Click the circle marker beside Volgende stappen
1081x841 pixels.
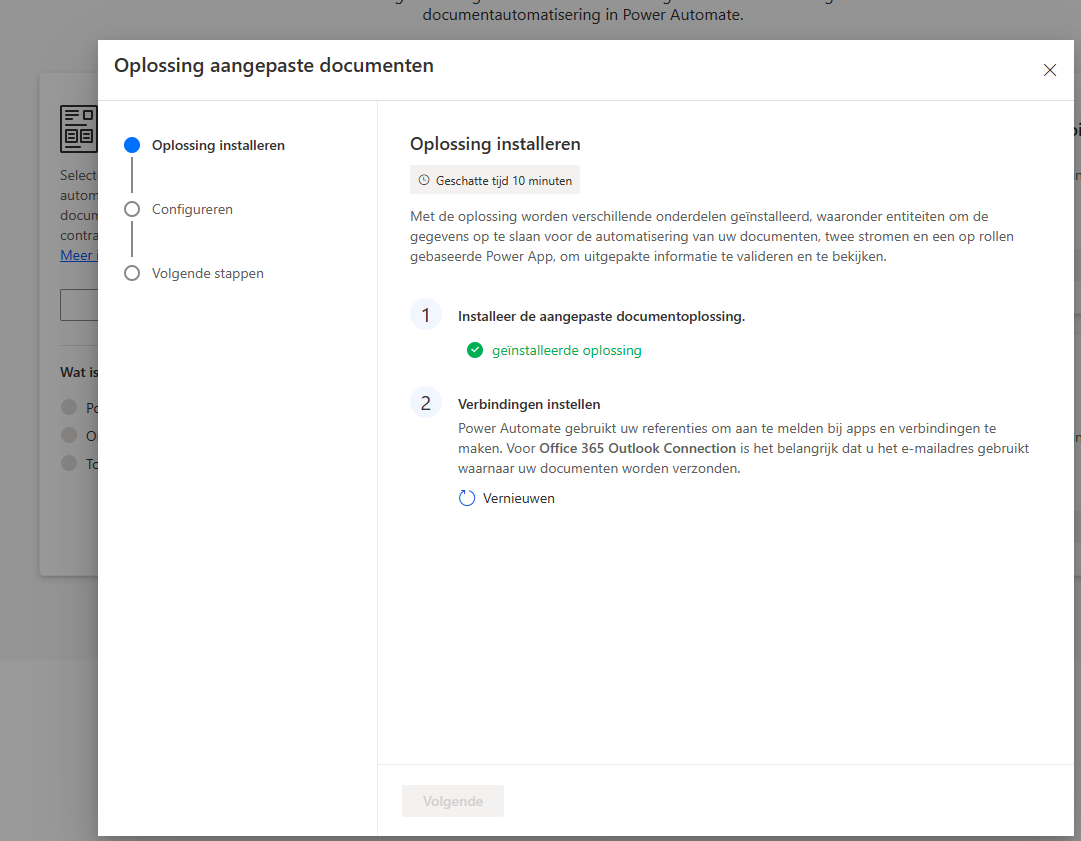pos(132,273)
